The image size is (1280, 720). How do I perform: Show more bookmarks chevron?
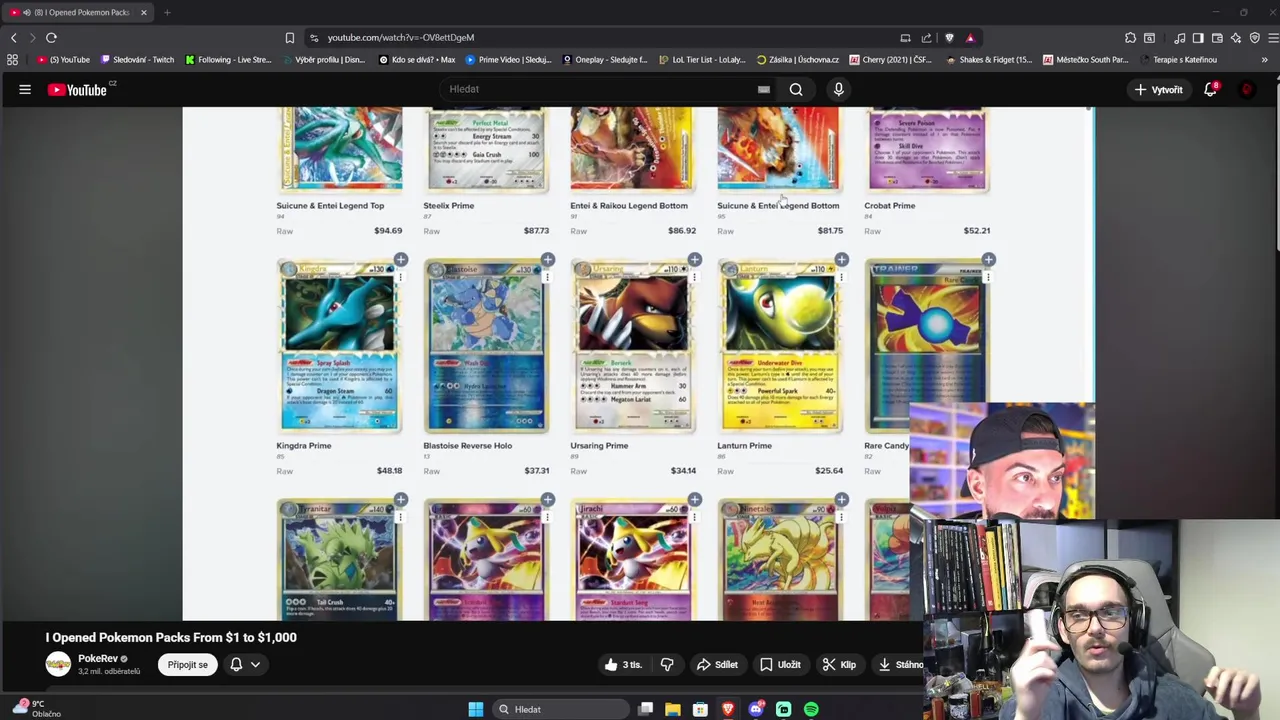pos(1264,60)
